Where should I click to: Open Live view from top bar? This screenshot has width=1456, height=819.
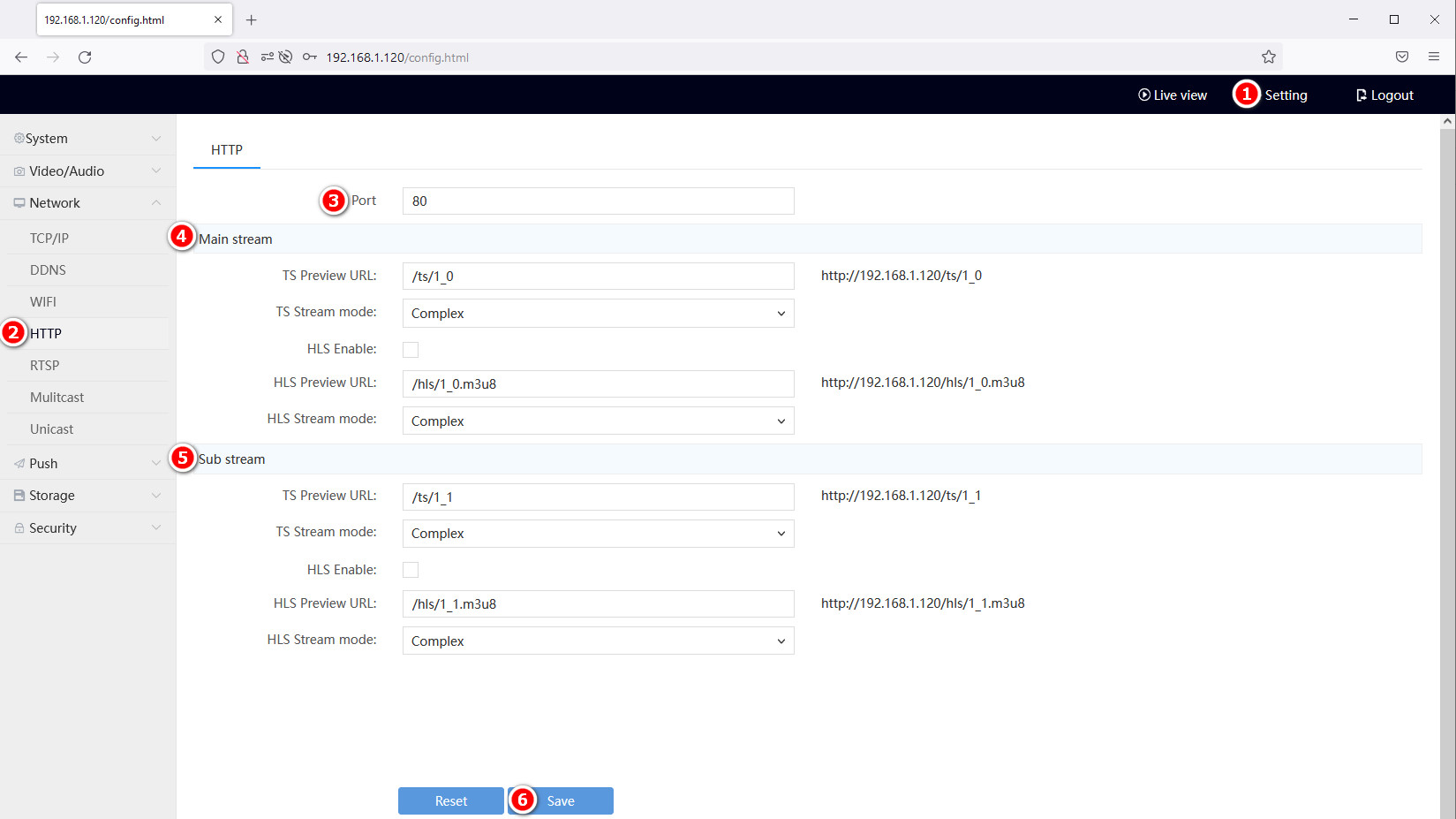click(x=1172, y=95)
